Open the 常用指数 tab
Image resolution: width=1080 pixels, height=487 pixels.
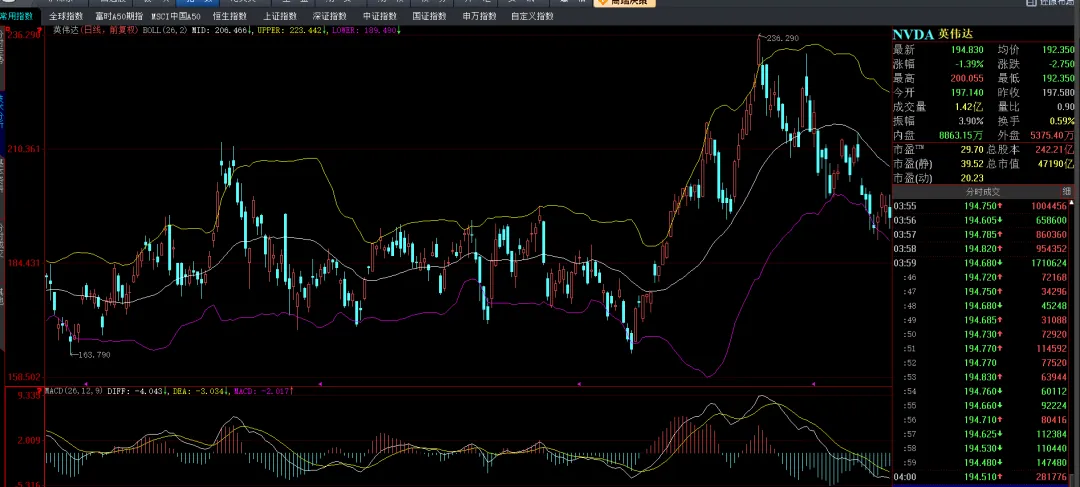18,16
